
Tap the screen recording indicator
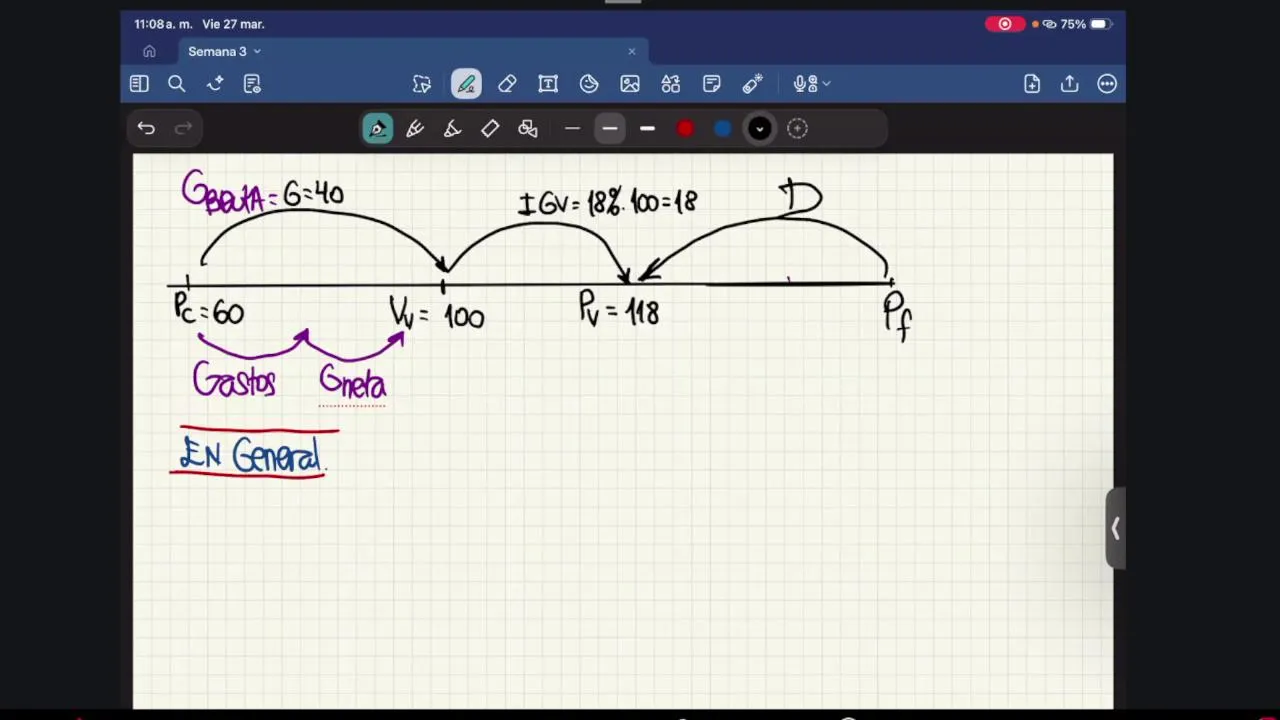click(x=1005, y=24)
